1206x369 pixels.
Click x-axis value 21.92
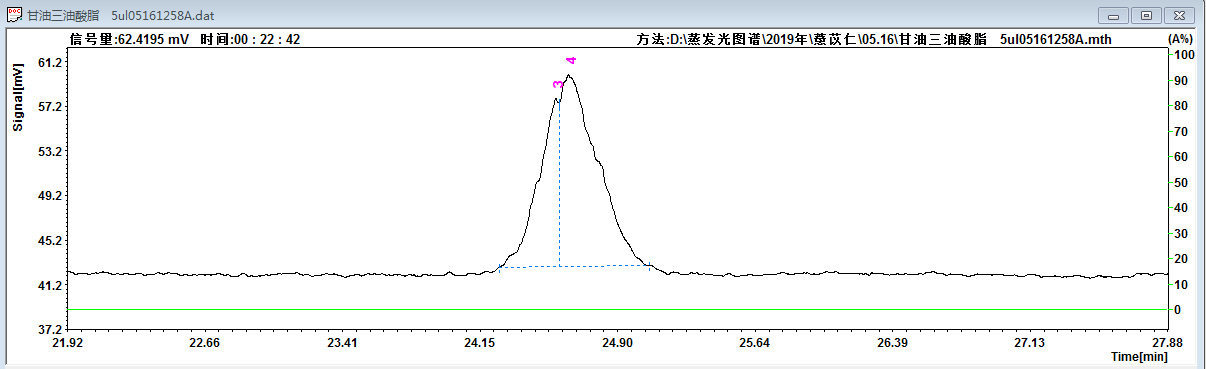pyautogui.click(x=67, y=343)
